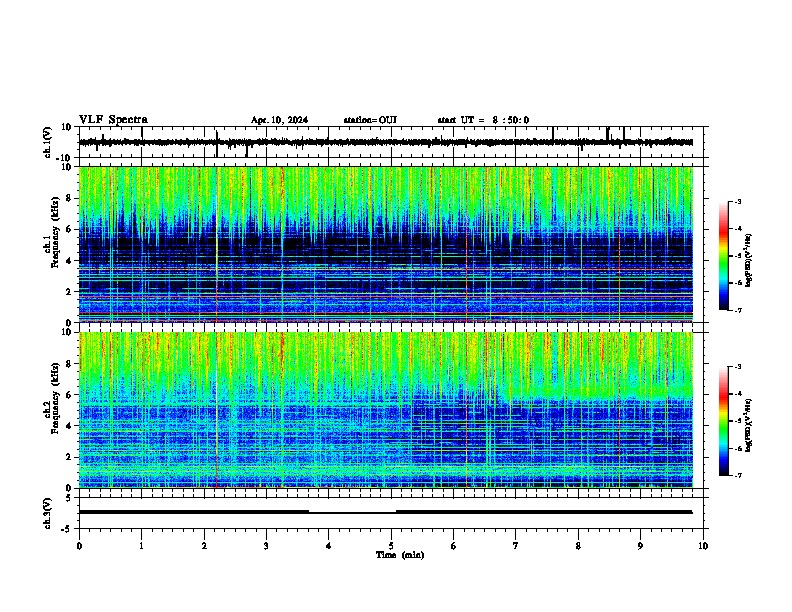Click the "10" tick label on the time axis

coord(703,546)
